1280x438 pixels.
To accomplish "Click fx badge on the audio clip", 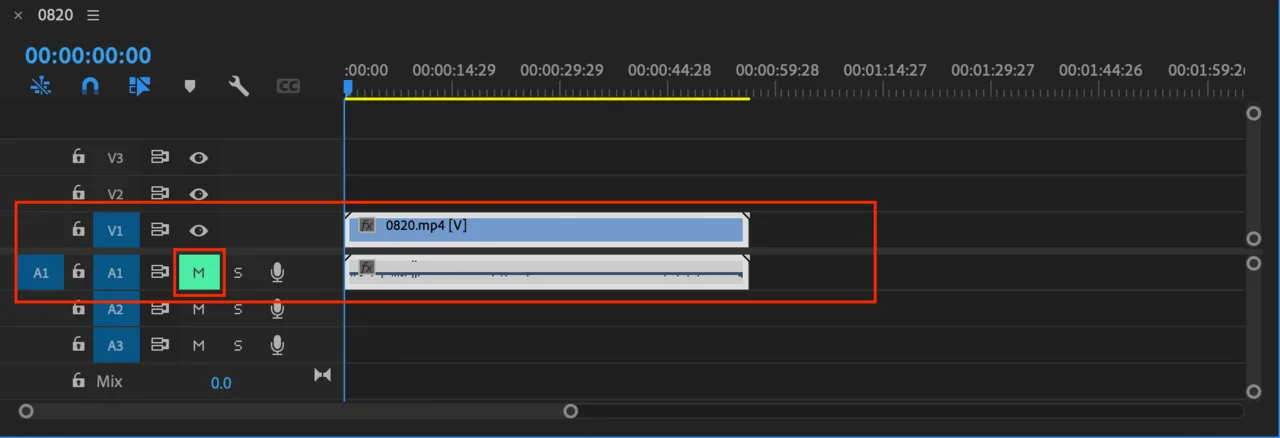I will point(367,267).
